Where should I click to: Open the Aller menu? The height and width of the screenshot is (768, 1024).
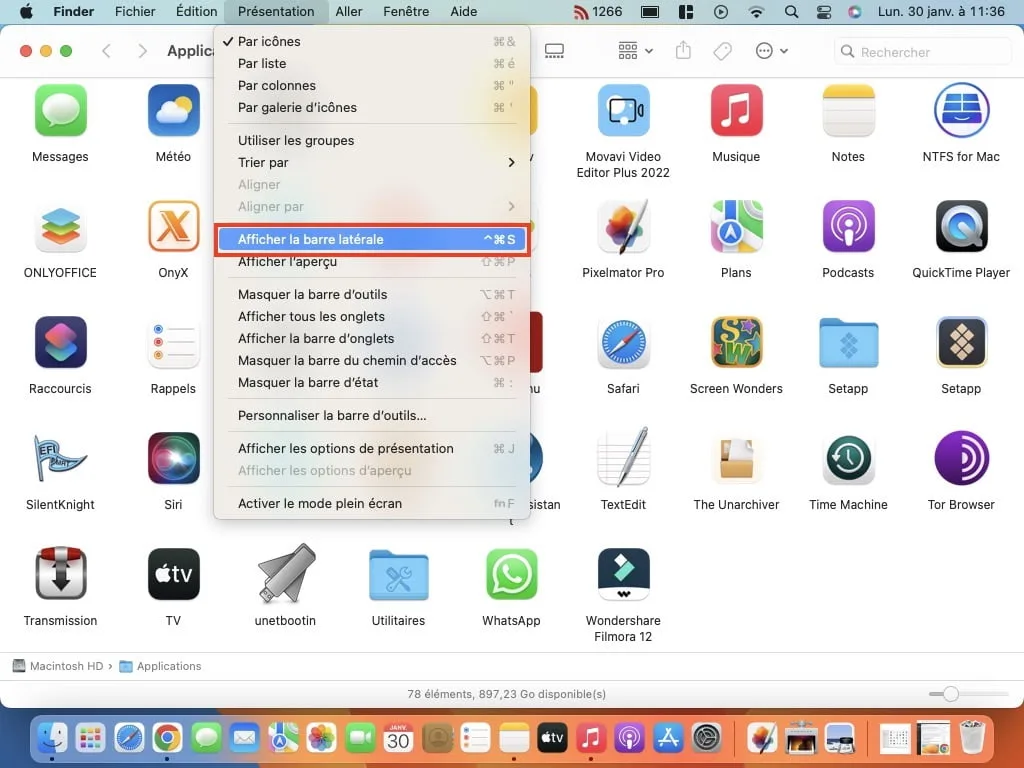348,11
